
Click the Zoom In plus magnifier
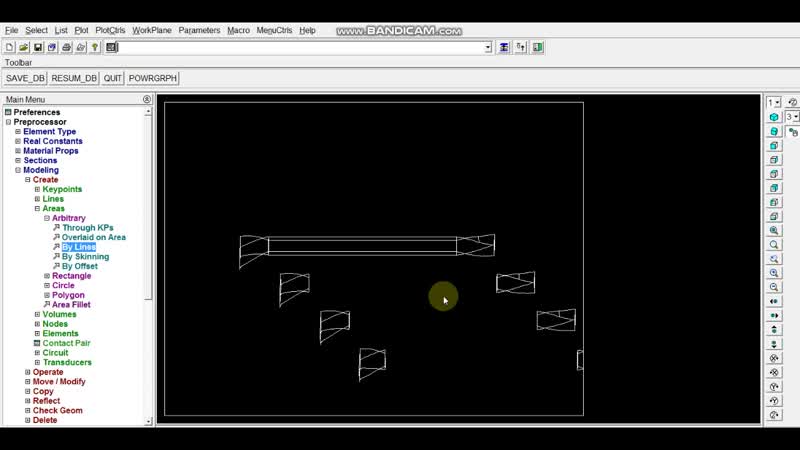pos(774,273)
